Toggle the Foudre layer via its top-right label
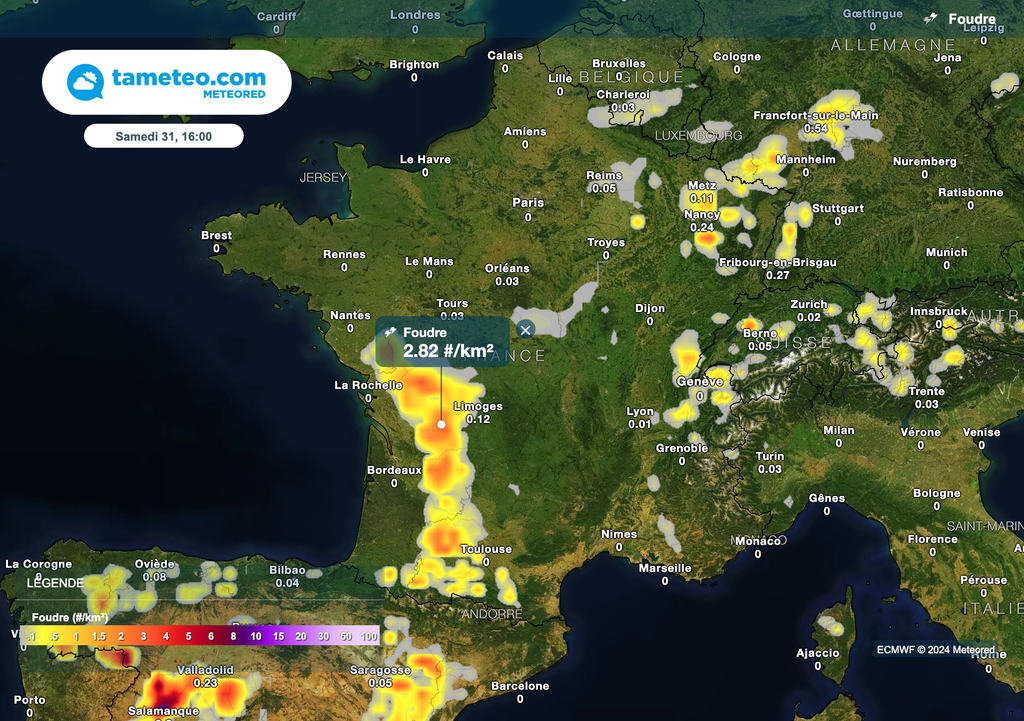 tap(972, 18)
